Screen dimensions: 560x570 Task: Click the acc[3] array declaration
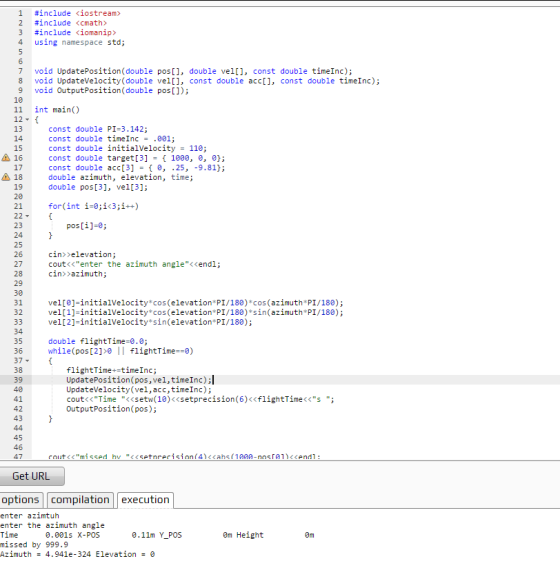[x=137, y=168]
